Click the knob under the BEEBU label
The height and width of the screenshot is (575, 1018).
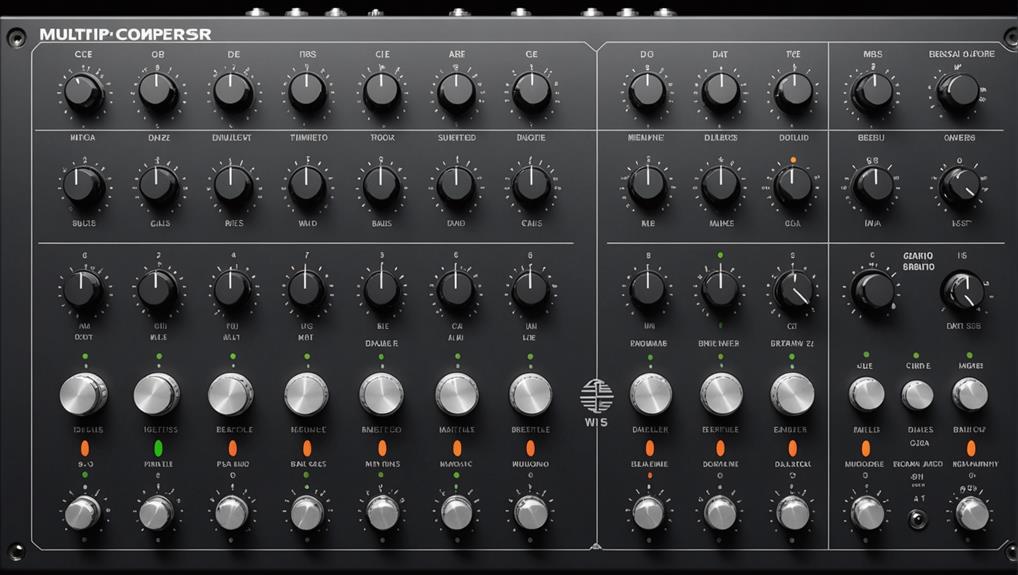click(x=873, y=186)
